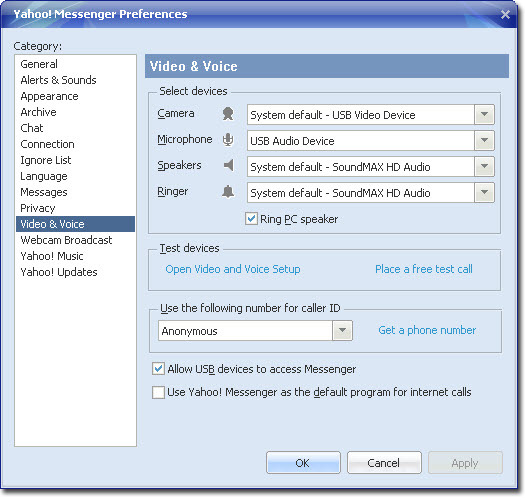Expand the Ringer device dropdown arrow
This screenshot has width=525, height=500.
pyautogui.click(x=484, y=193)
